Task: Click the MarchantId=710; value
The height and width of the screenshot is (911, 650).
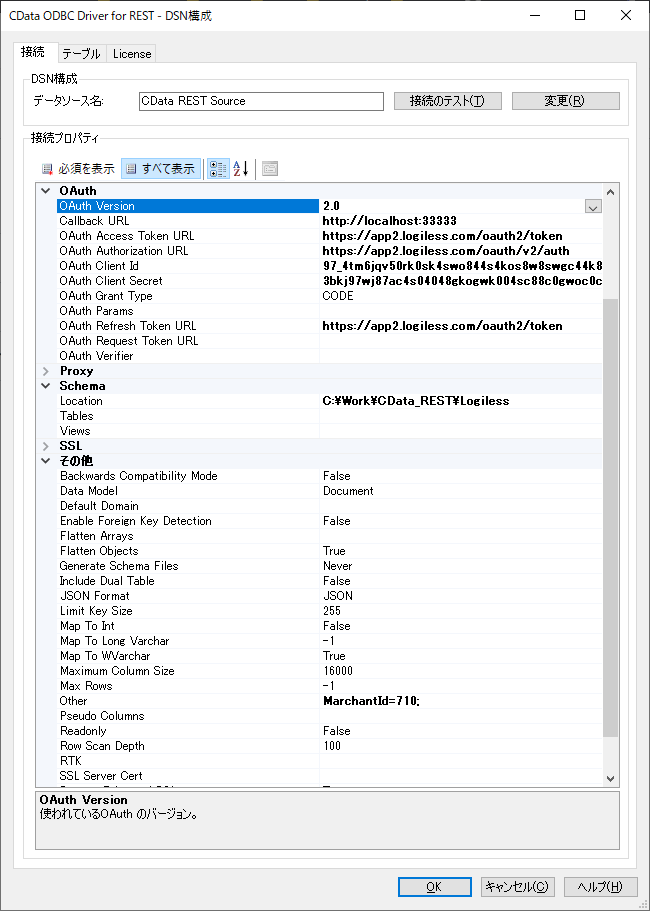Action: [x=371, y=701]
